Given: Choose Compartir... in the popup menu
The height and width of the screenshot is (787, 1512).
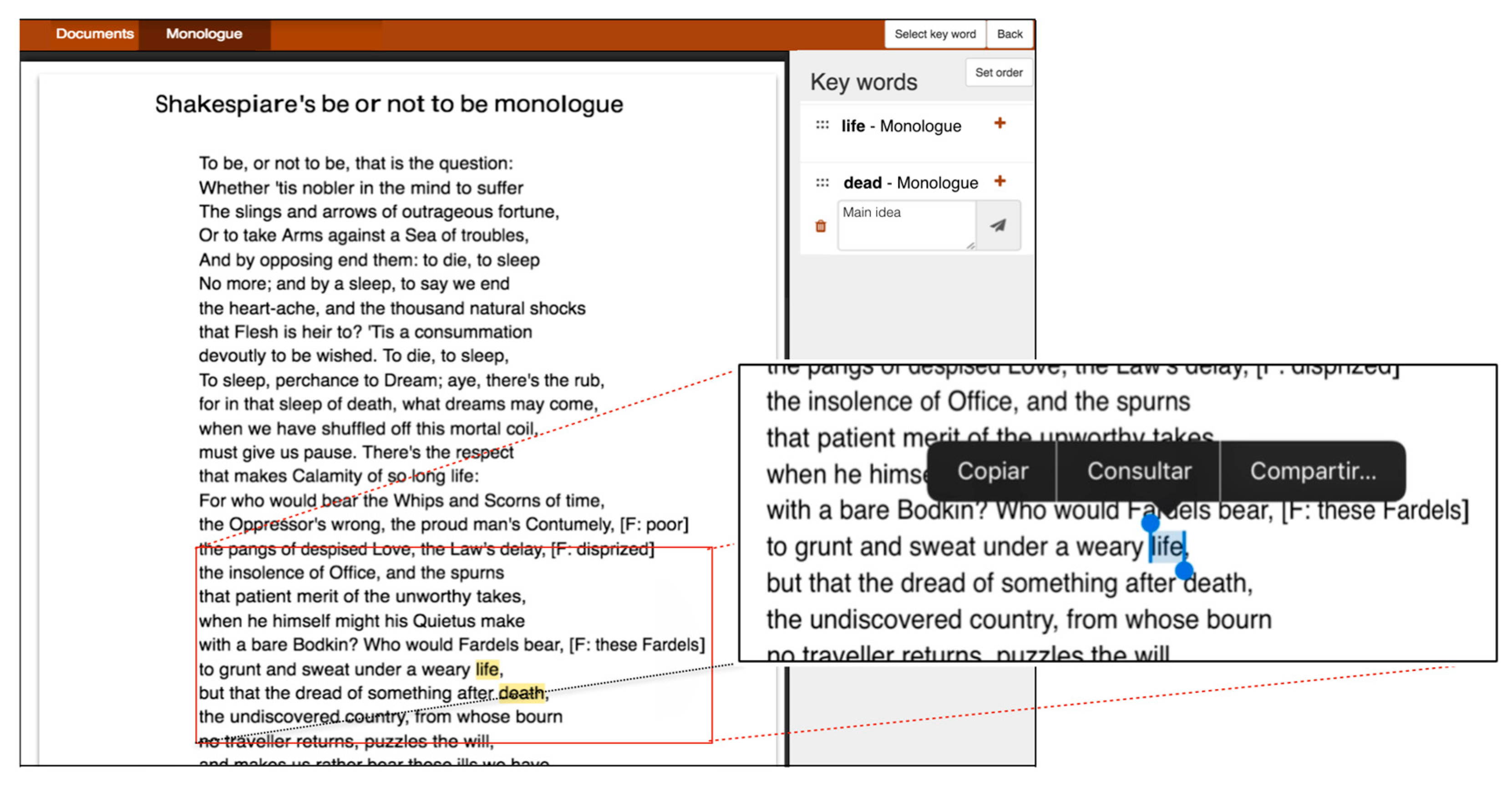Looking at the screenshot, I should coord(1313,471).
